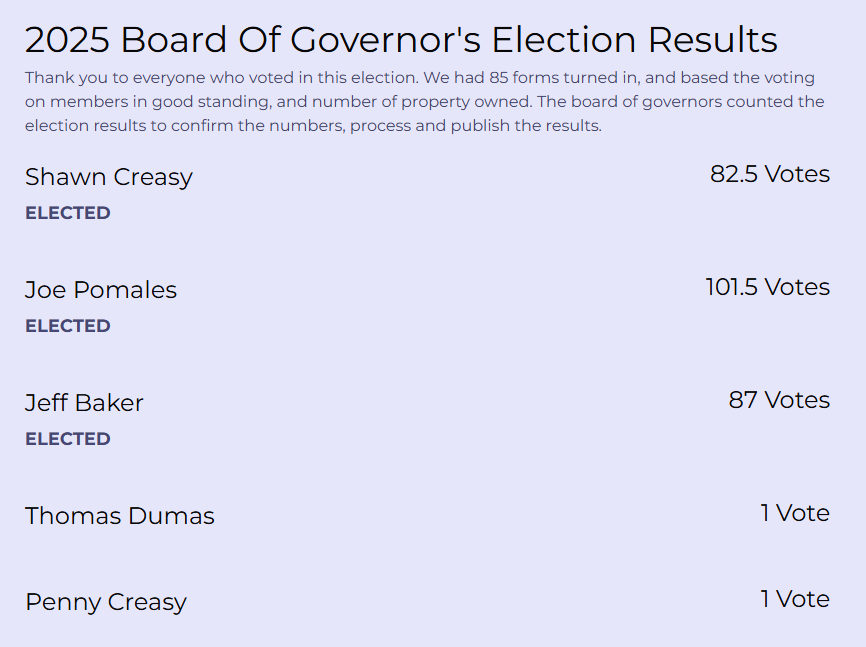Click the 101.5 Votes count
866x647 pixels.
click(x=767, y=287)
